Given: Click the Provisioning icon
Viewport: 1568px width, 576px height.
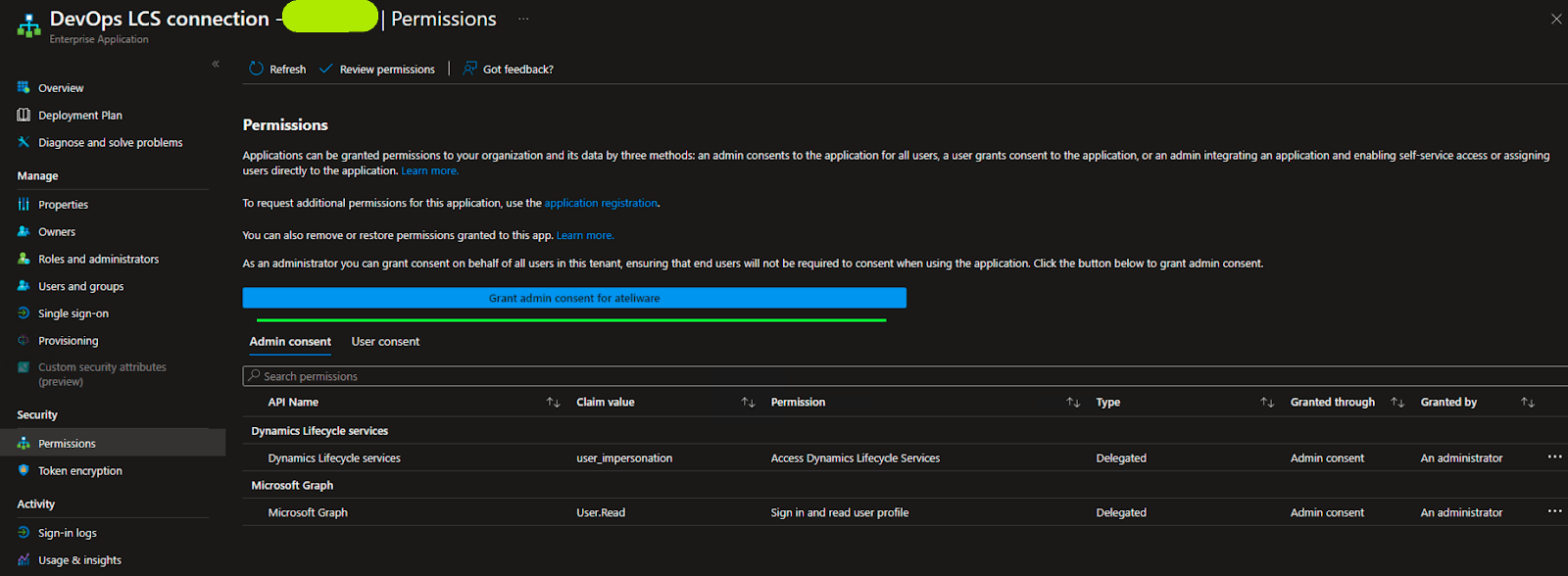Looking at the screenshot, I should point(24,341).
